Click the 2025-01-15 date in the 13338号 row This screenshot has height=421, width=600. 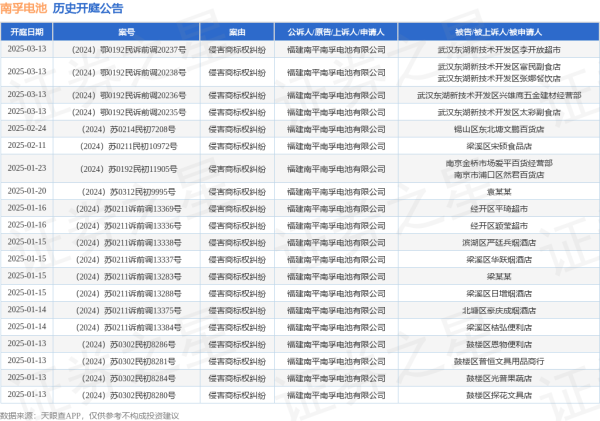point(27,242)
